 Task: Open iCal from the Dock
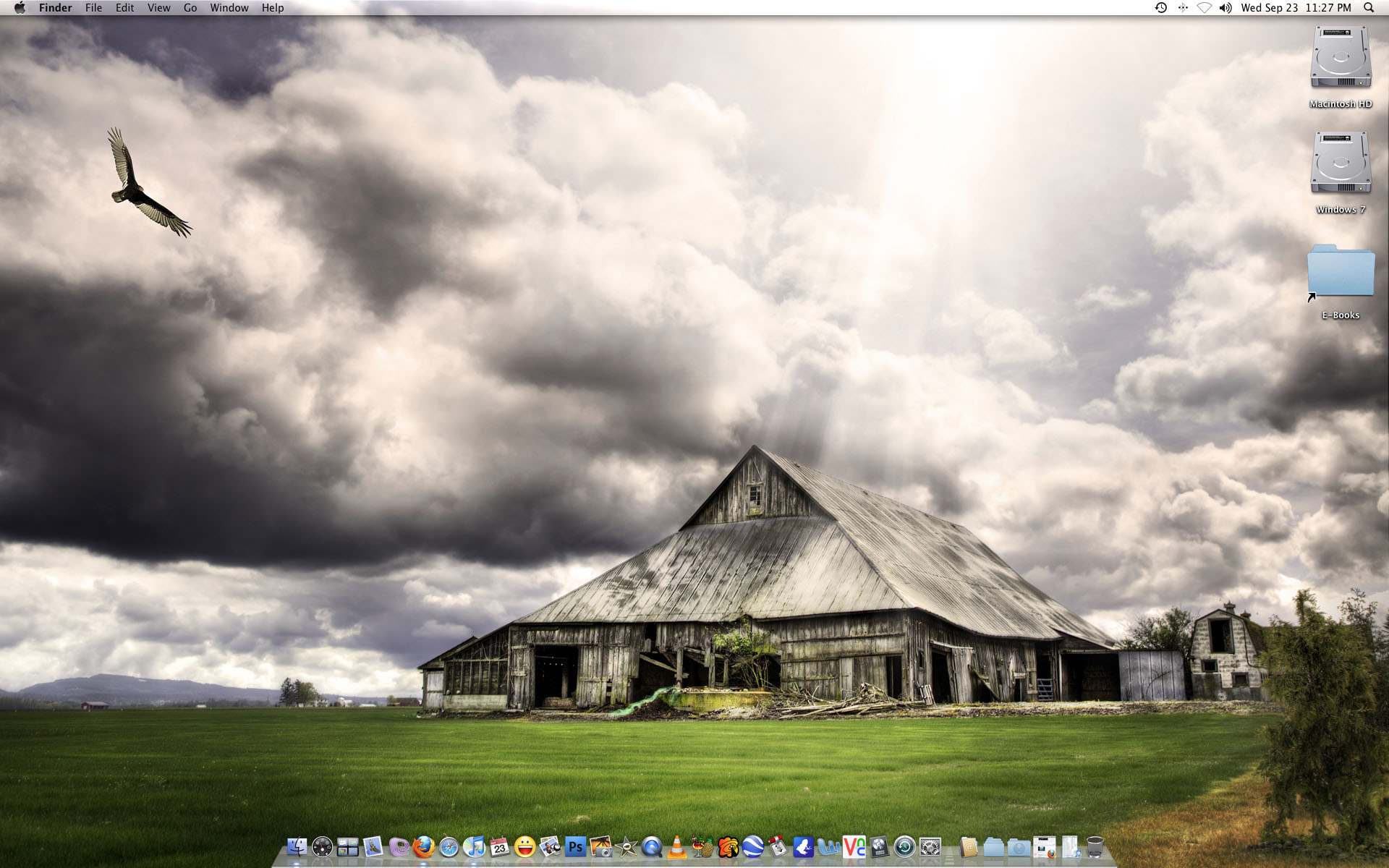pyautogui.click(x=499, y=846)
